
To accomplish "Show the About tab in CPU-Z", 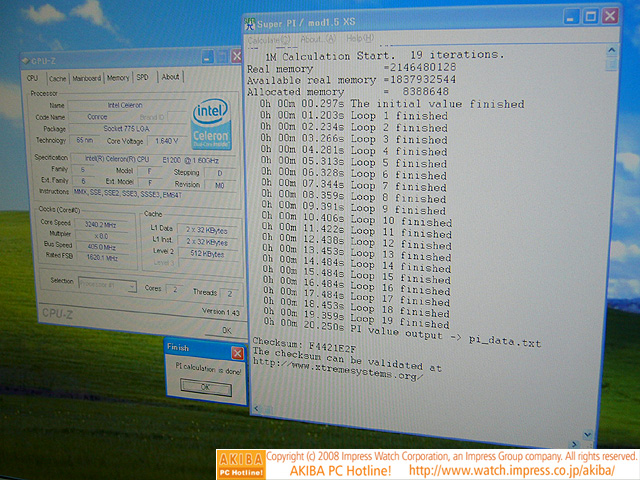I will [x=170, y=77].
